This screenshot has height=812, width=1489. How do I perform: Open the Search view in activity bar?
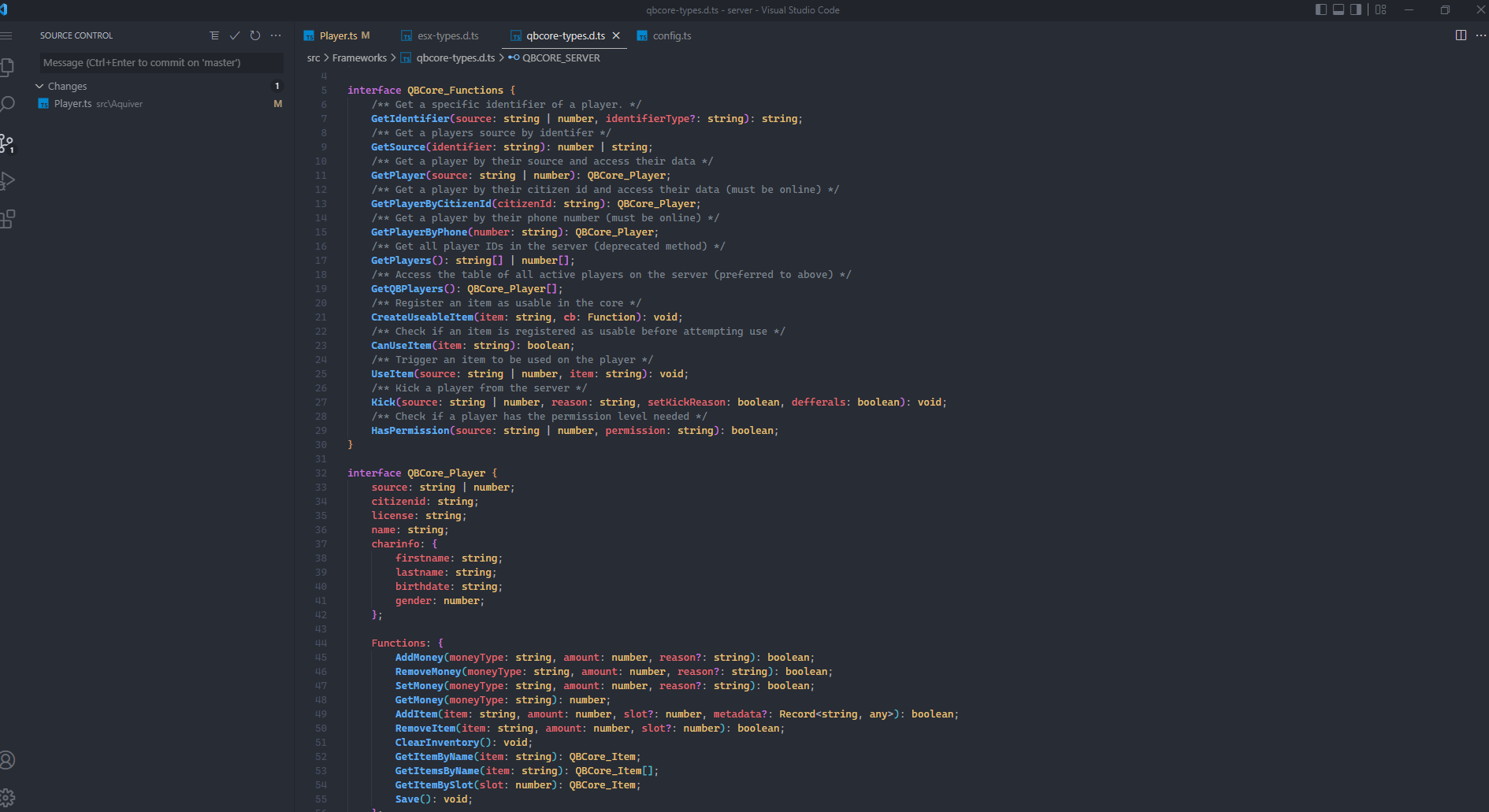click(x=7, y=105)
